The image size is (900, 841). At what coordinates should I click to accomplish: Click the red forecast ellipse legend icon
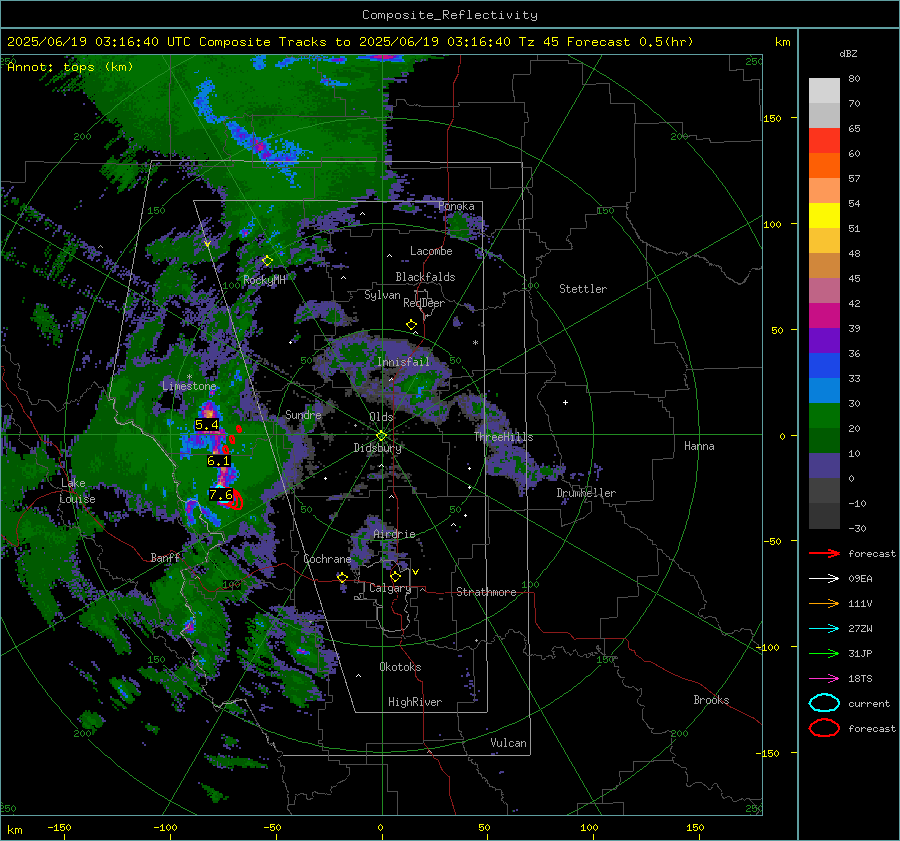(x=824, y=728)
